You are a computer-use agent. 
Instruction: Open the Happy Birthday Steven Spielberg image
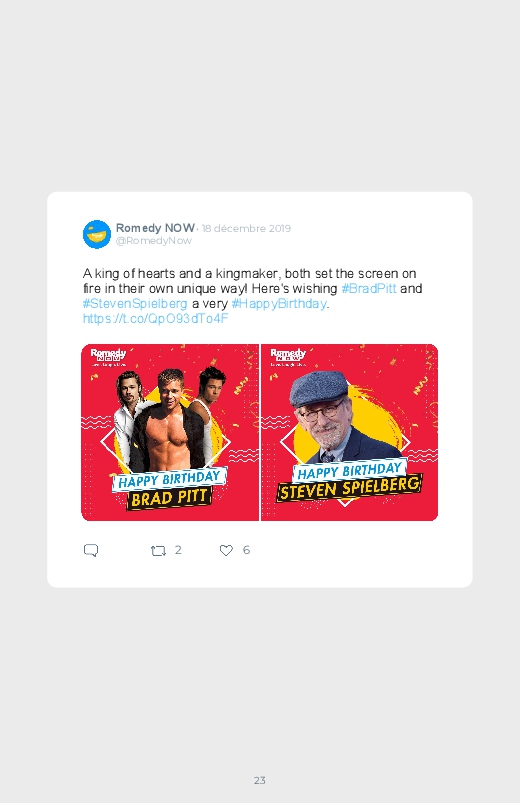tap(349, 433)
